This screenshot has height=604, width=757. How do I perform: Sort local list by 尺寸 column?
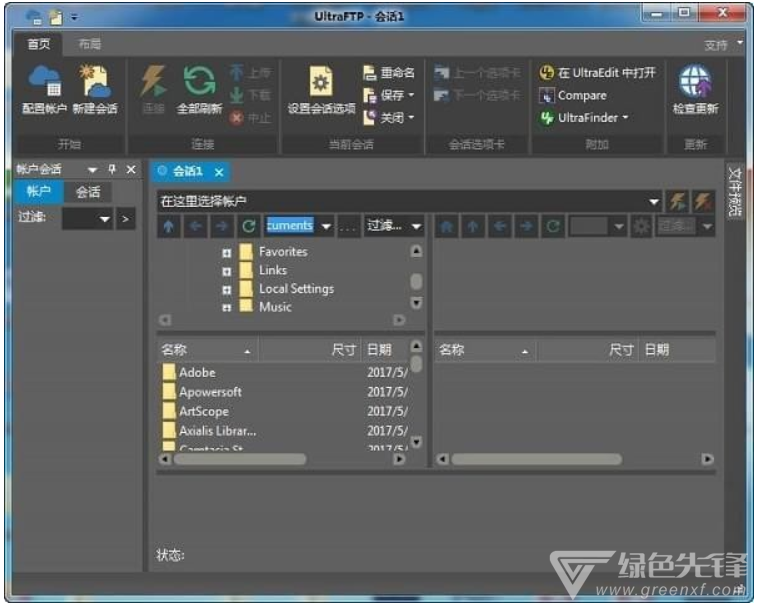(310, 350)
